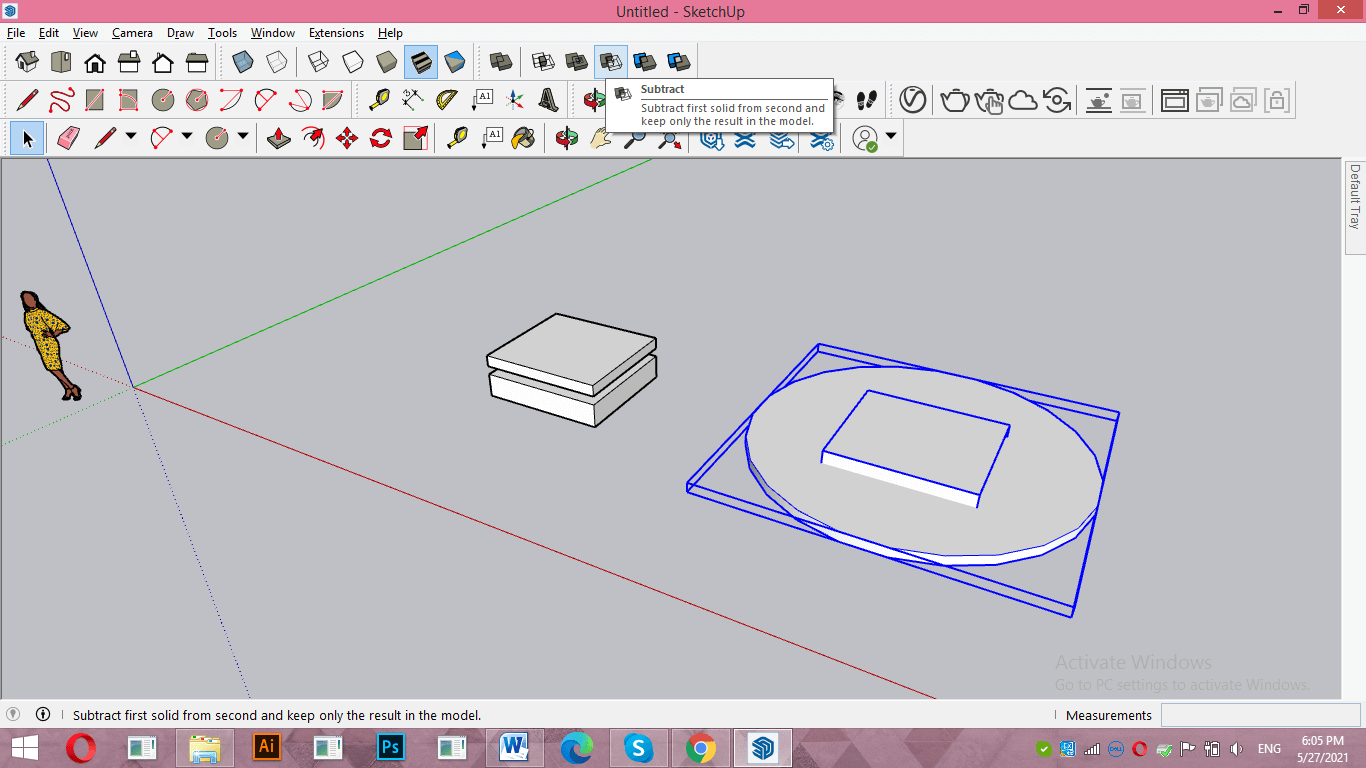Open the Extensions menu
1366x768 pixels.
pyautogui.click(x=336, y=33)
